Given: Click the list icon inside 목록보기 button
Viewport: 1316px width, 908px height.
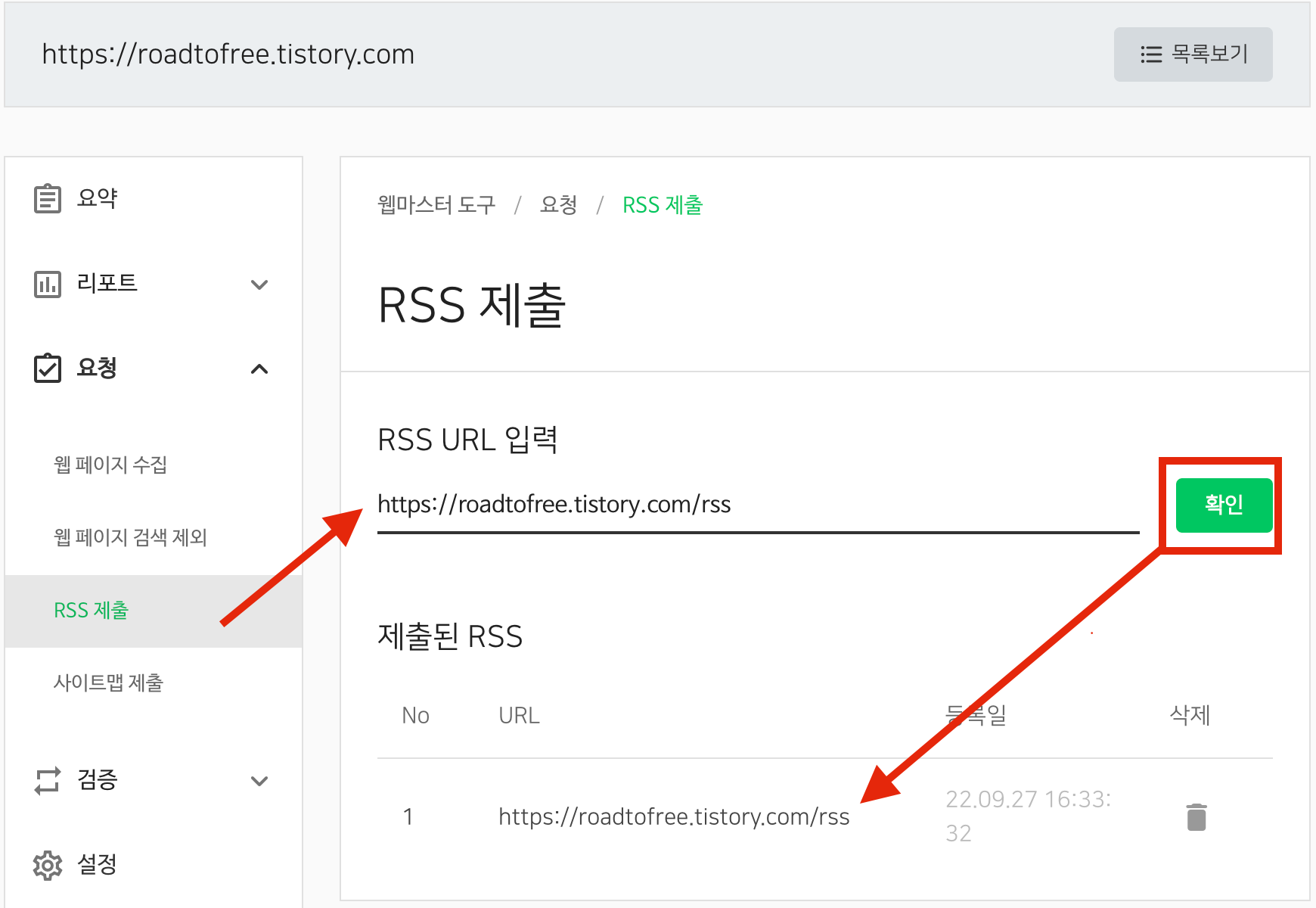Looking at the screenshot, I should coord(1150,54).
